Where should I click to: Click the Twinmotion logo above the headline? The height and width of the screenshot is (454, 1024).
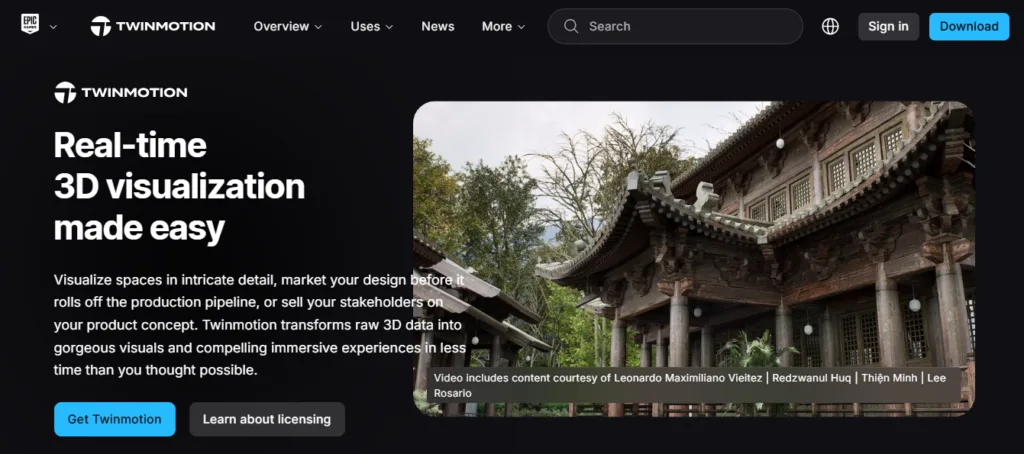[x=121, y=92]
